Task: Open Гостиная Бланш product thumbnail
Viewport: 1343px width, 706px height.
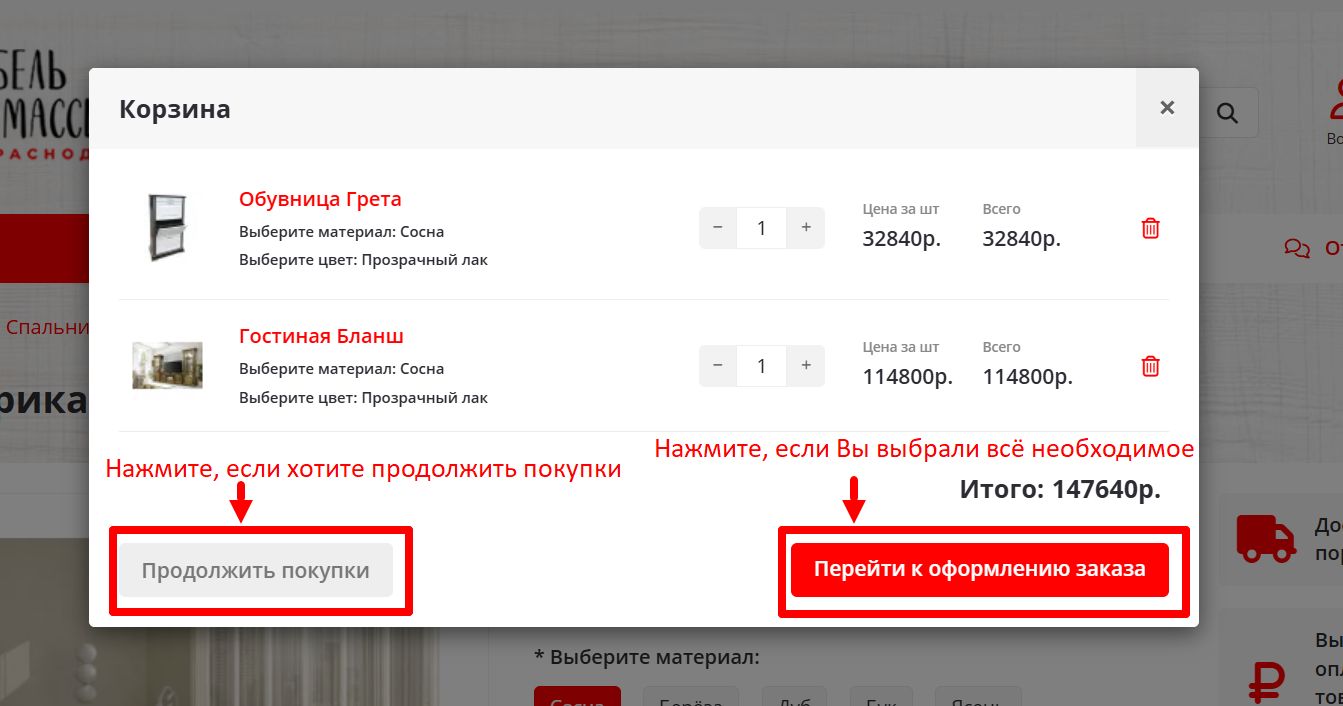Action: pos(168,365)
